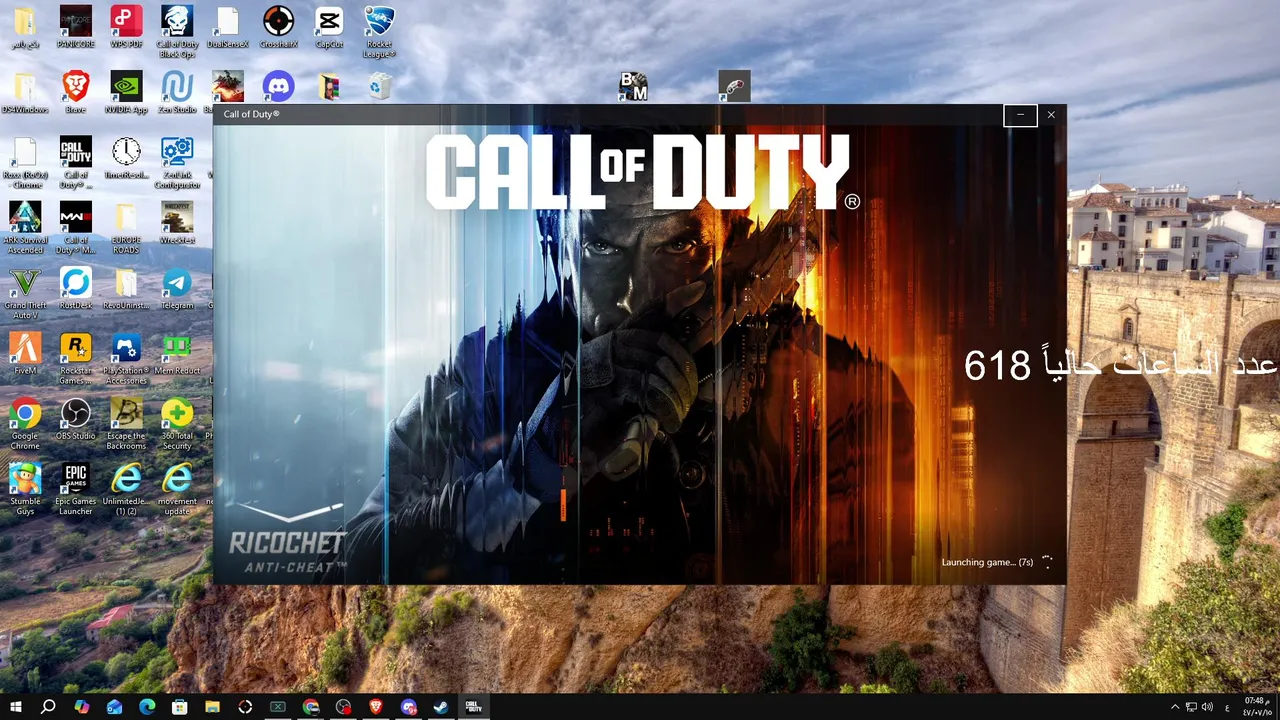Open the Brave browser desktop icon
The image size is (1280, 720).
[76, 92]
